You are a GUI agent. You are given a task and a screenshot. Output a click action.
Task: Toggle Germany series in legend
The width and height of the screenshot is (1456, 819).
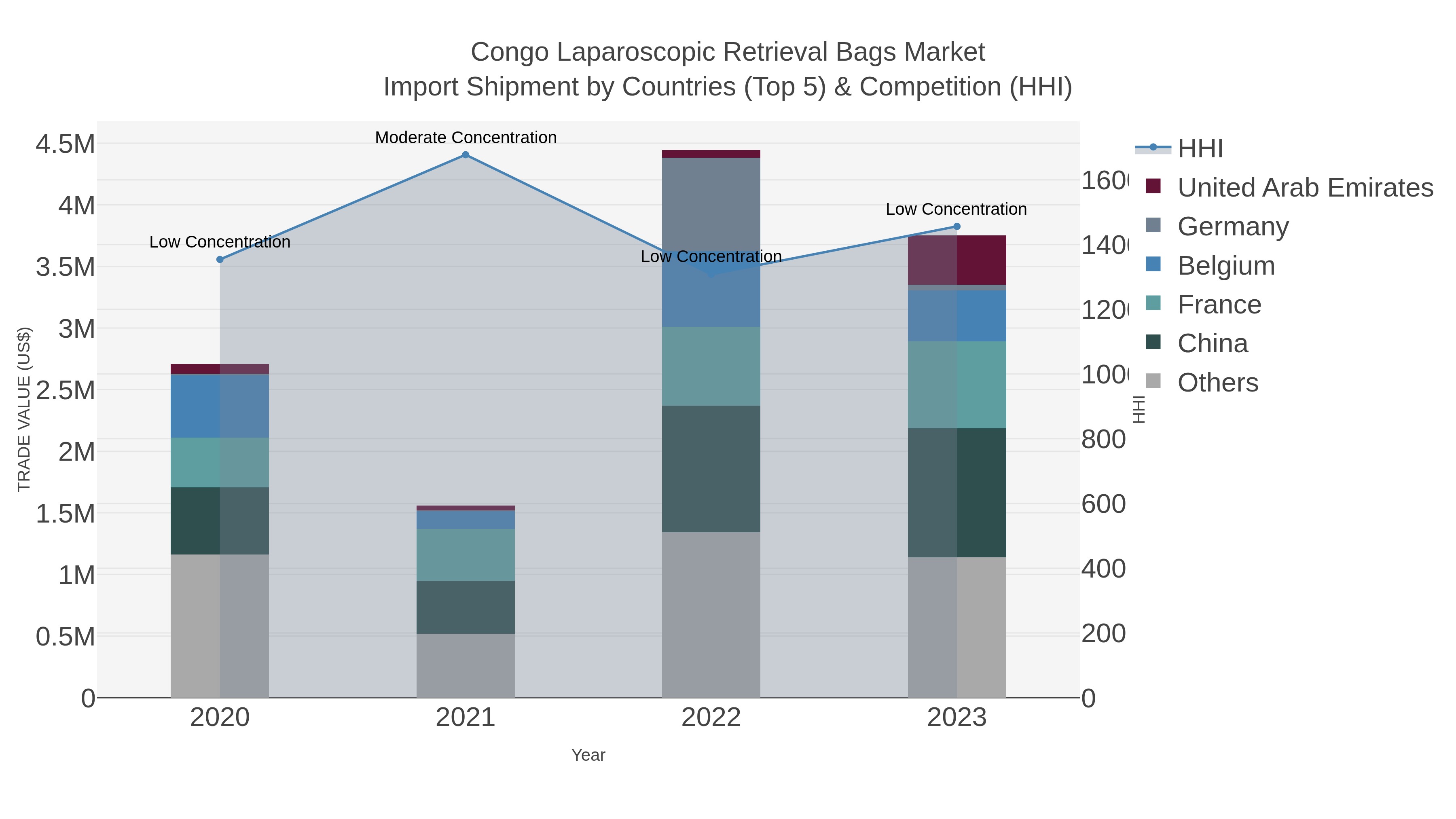[1217, 226]
